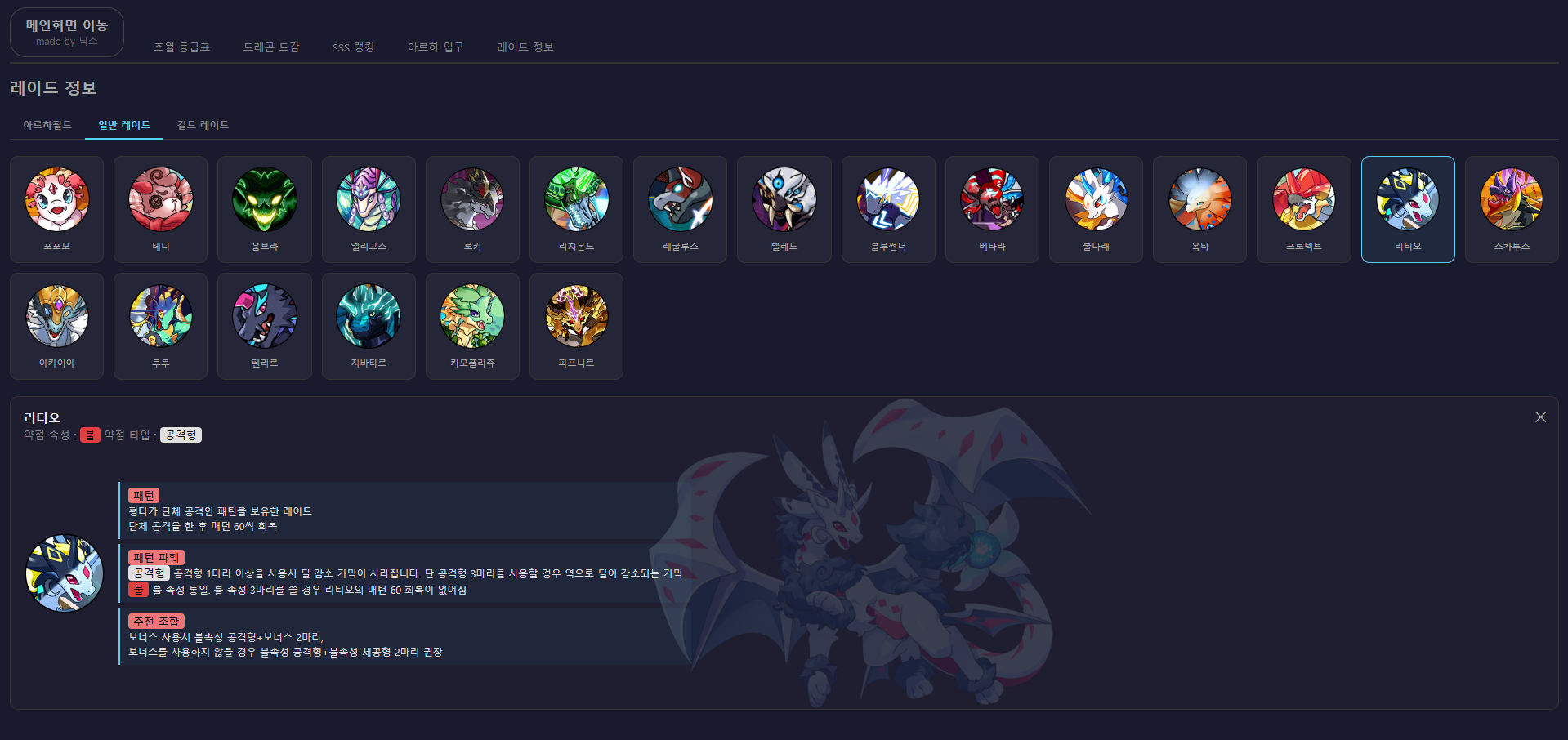
Task: Choose the green 움브라 raid icon
Action: point(264,209)
